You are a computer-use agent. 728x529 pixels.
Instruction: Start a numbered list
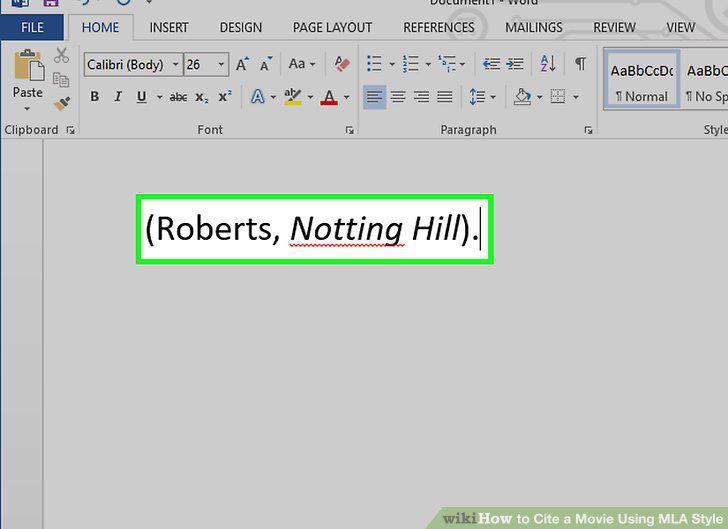(410, 64)
